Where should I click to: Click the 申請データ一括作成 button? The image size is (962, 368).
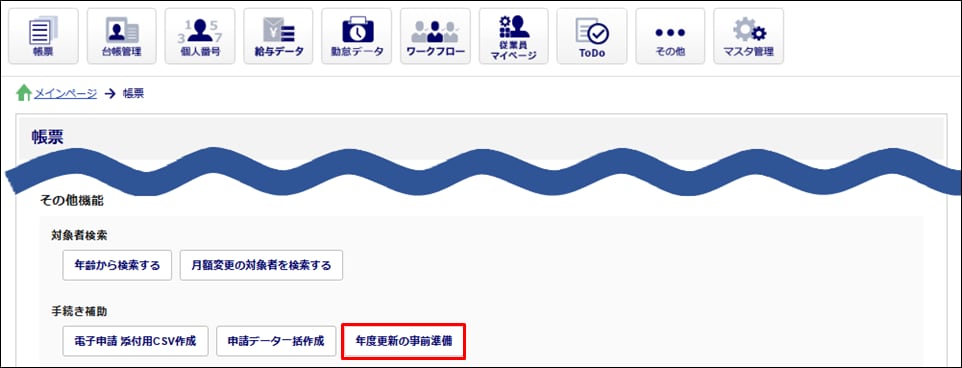[275, 341]
